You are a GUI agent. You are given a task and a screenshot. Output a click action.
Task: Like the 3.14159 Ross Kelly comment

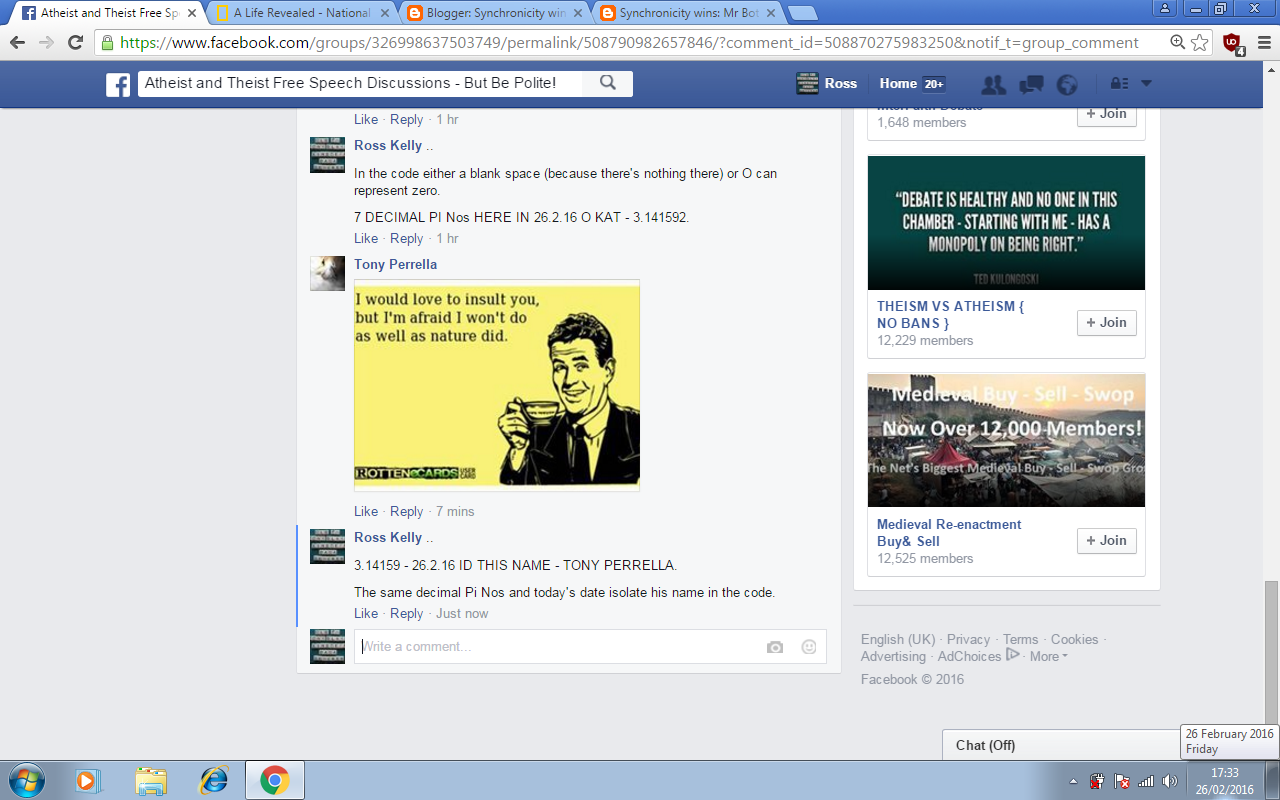point(366,614)
